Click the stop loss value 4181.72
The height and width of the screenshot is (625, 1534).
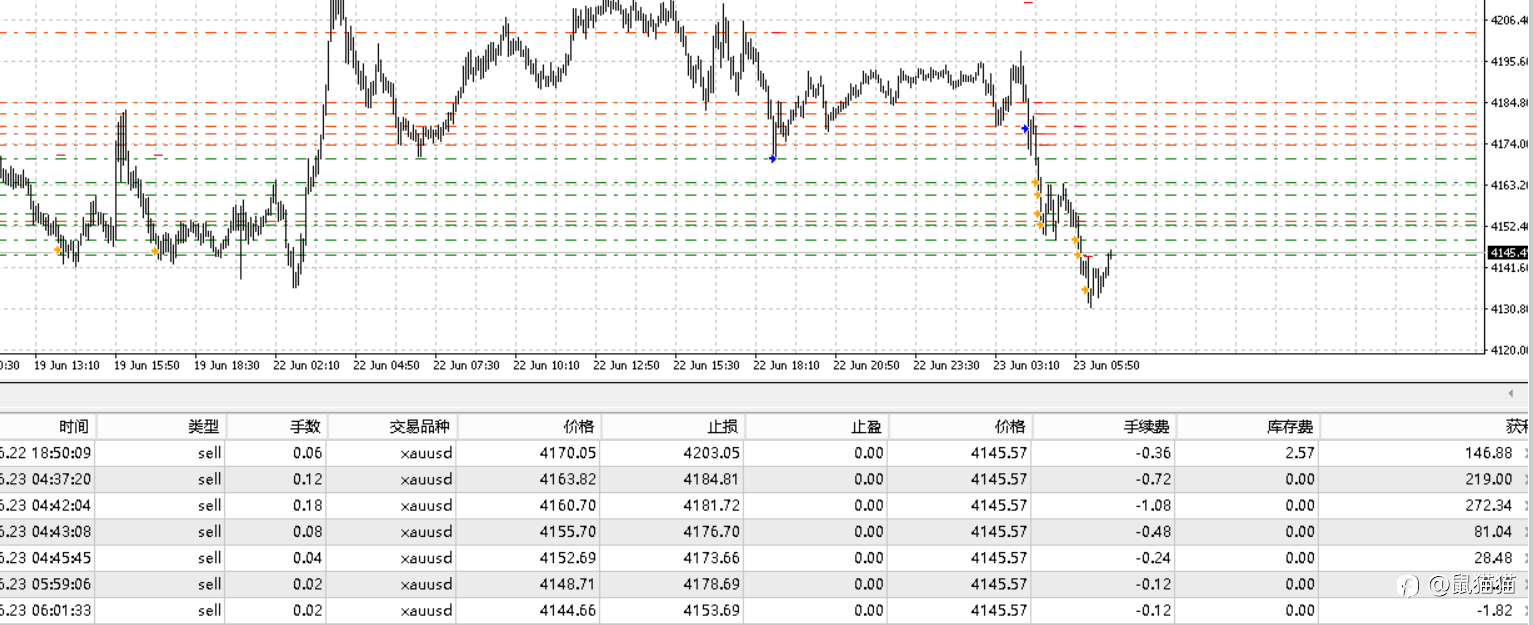pyautogui.click(x=712, y=505)
